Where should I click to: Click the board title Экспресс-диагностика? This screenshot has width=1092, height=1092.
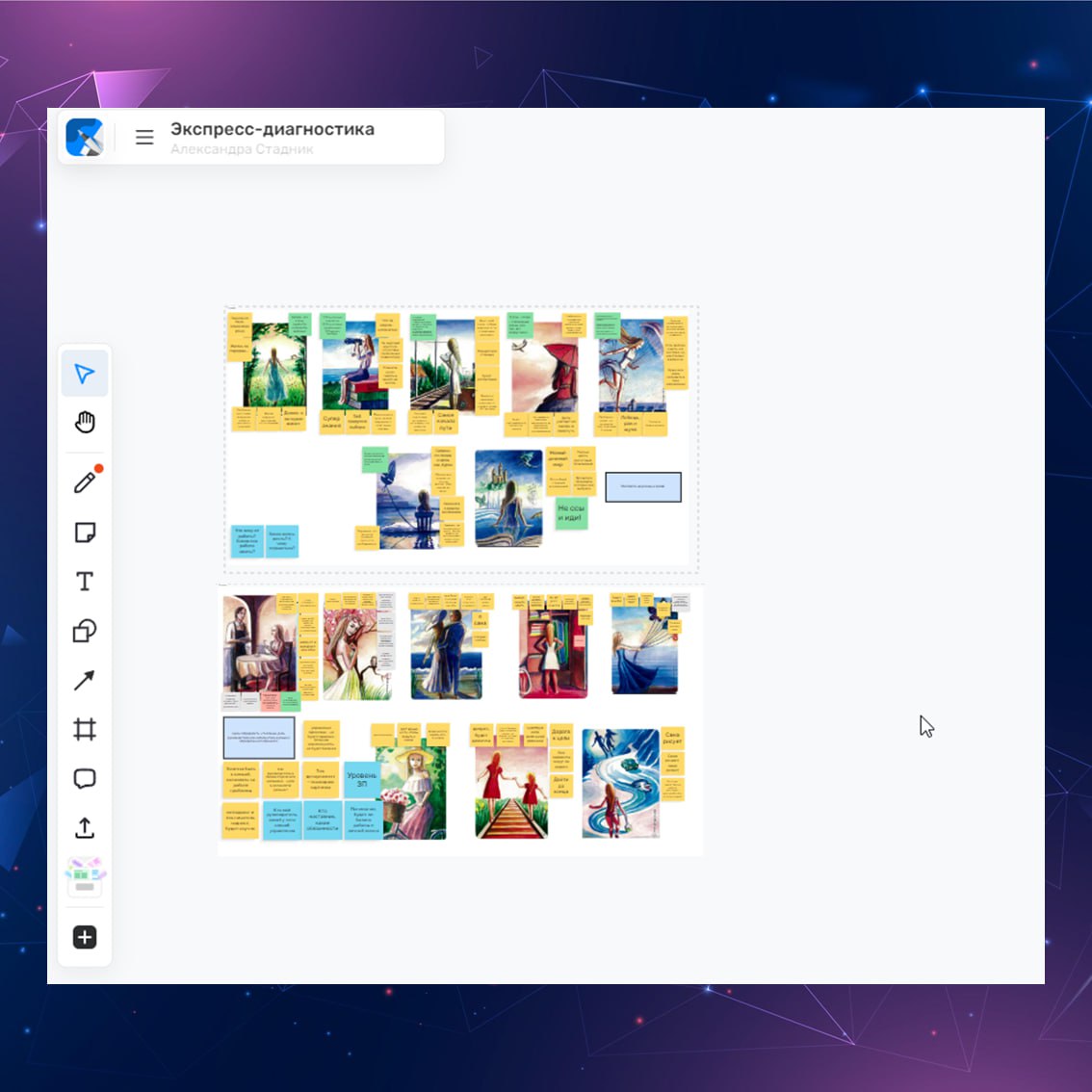pos(273,129)
